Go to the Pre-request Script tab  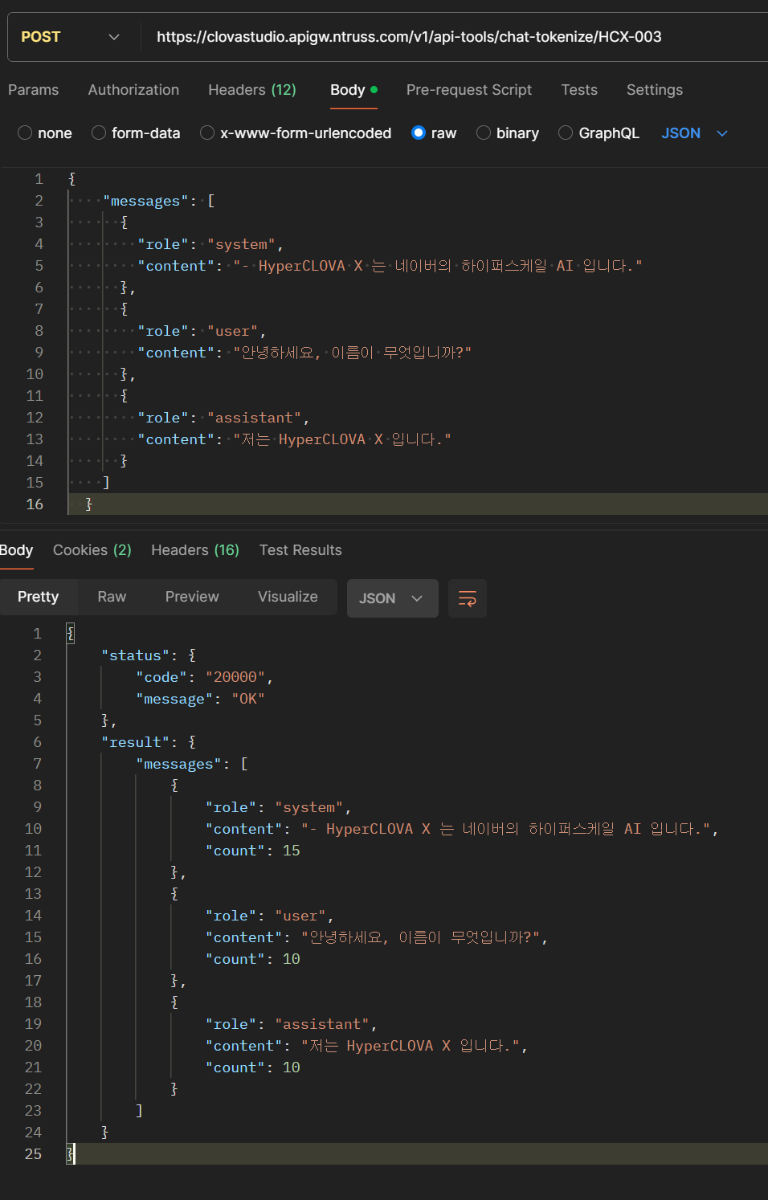click(469, 90)
